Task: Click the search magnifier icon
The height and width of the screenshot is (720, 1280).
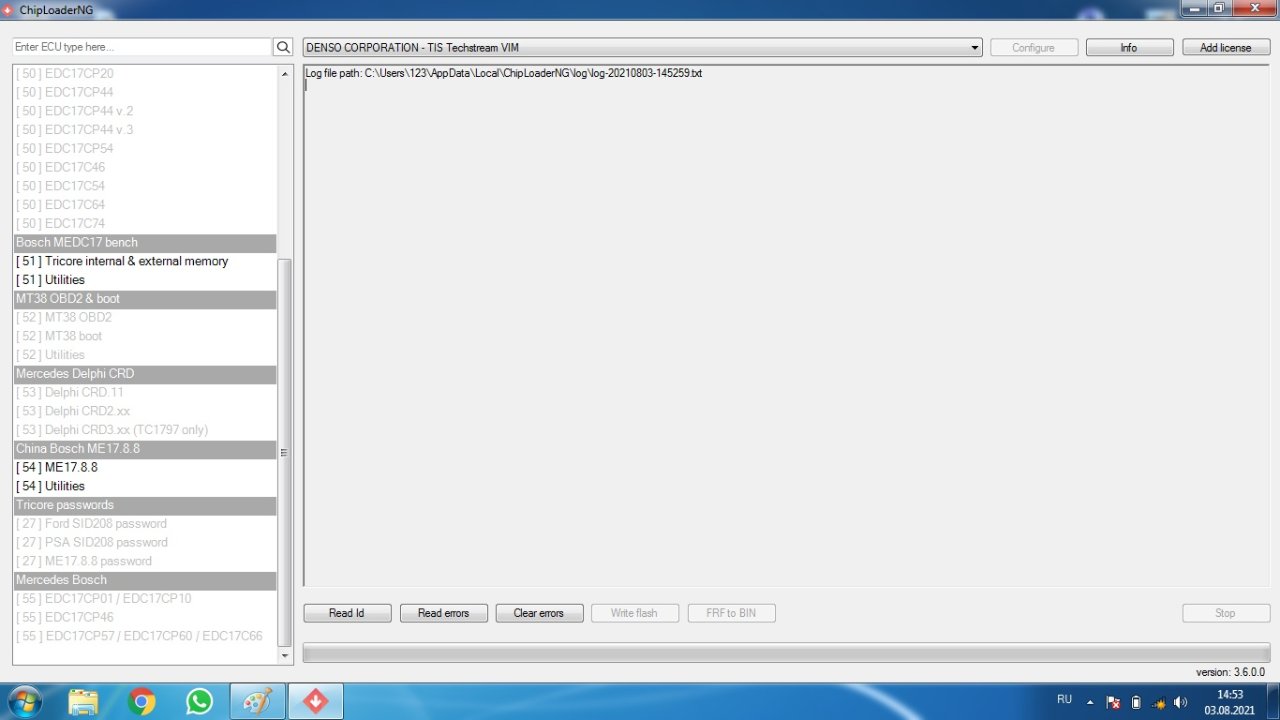Action: [283, 47]
